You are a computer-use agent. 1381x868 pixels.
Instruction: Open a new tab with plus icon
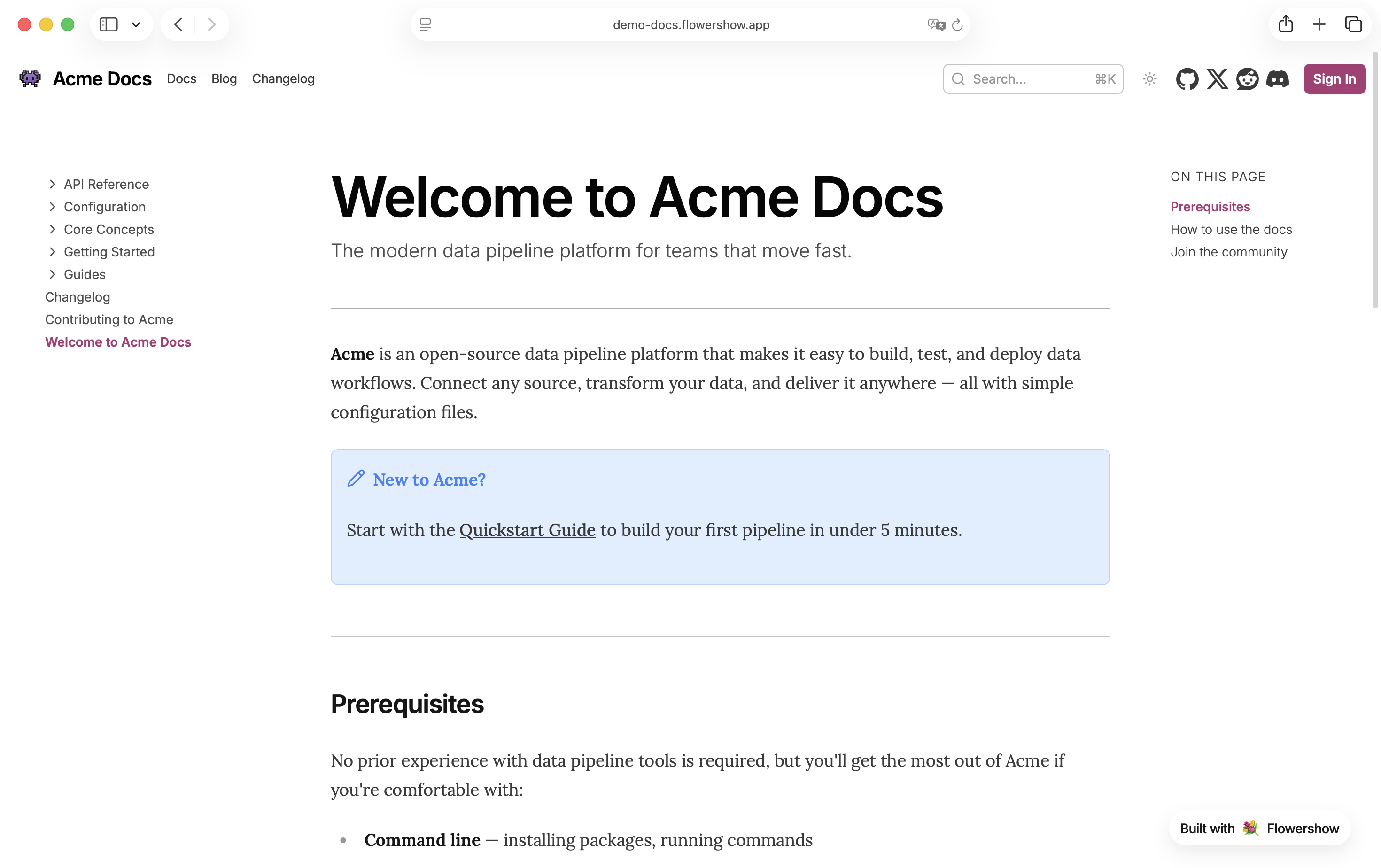click(1319, 24)
